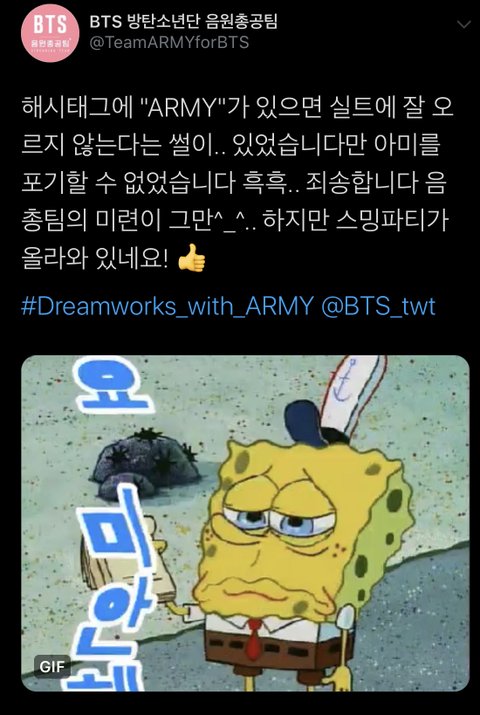Click the blue 요 caption letter in GIF
Viewport: 480px width, 715px height.
click(x=111, y=383)
